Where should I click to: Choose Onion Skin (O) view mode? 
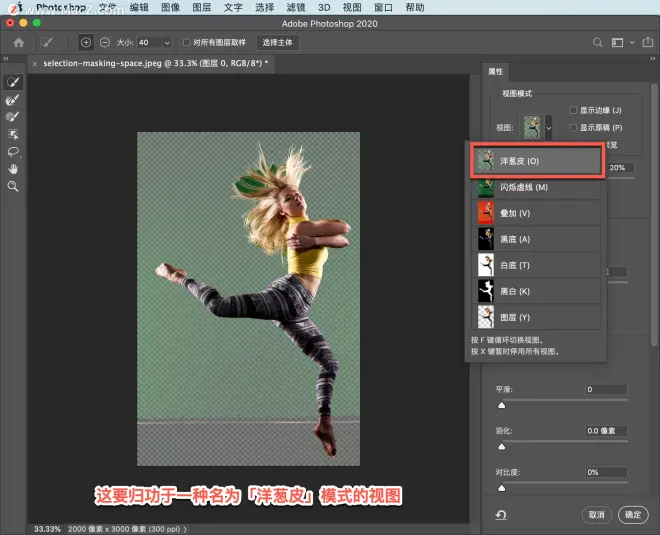pos(536,161)
